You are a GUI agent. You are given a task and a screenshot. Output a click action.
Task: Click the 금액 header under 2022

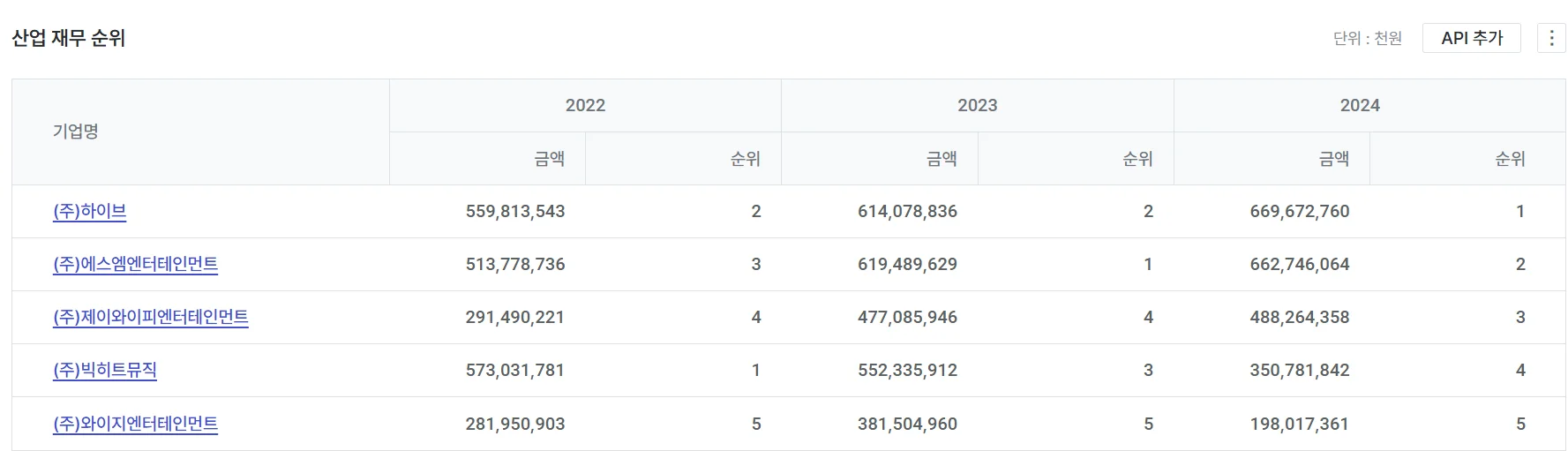(549, 159)
